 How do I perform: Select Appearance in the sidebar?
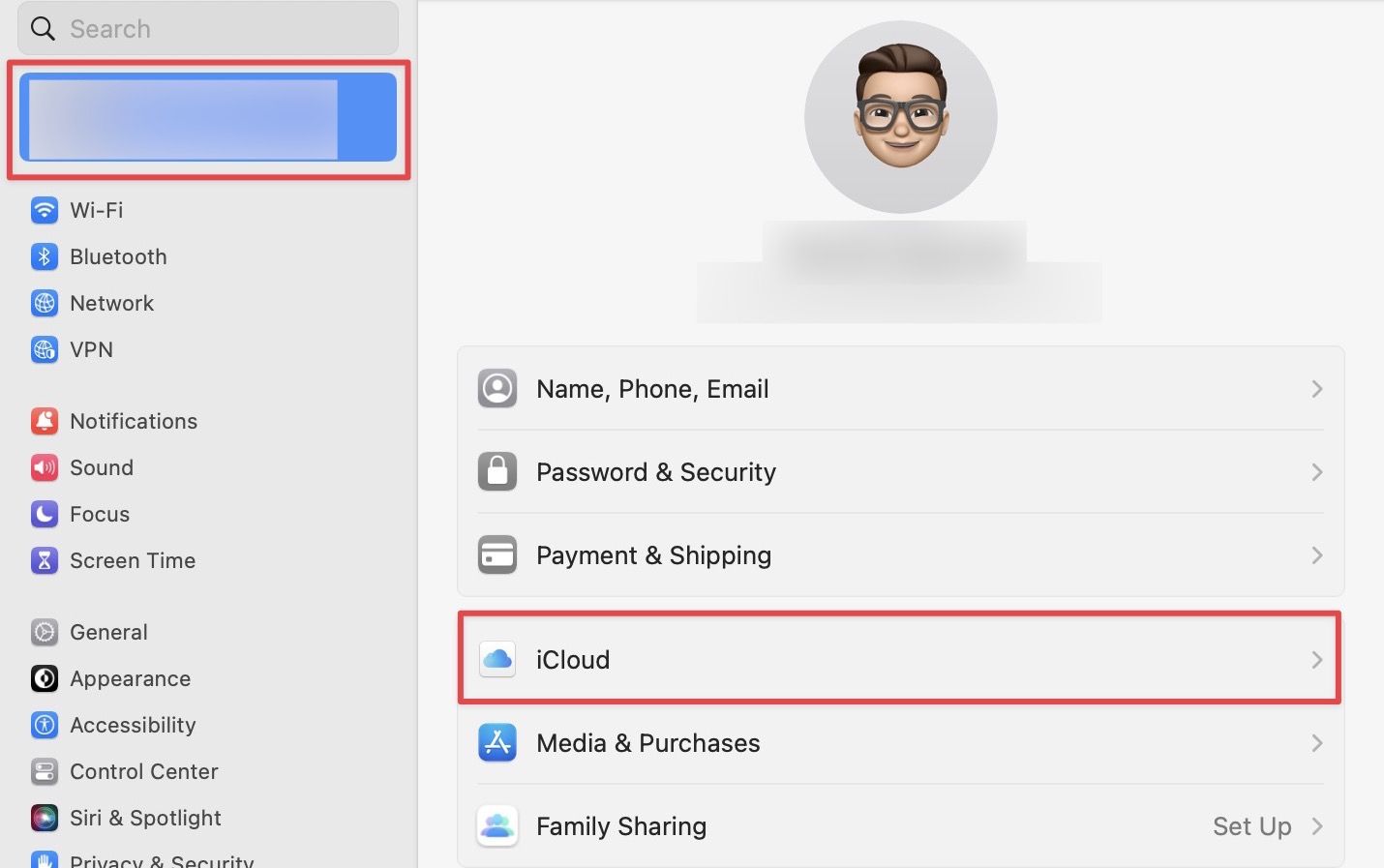130,678
